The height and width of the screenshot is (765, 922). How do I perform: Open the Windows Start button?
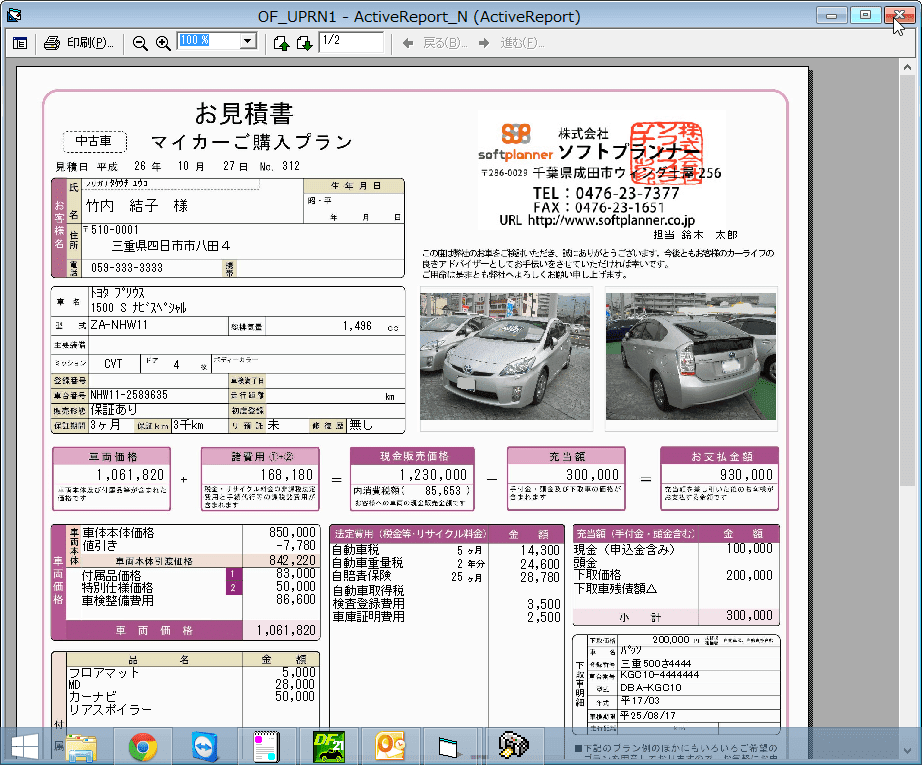[x=25, y=747]
